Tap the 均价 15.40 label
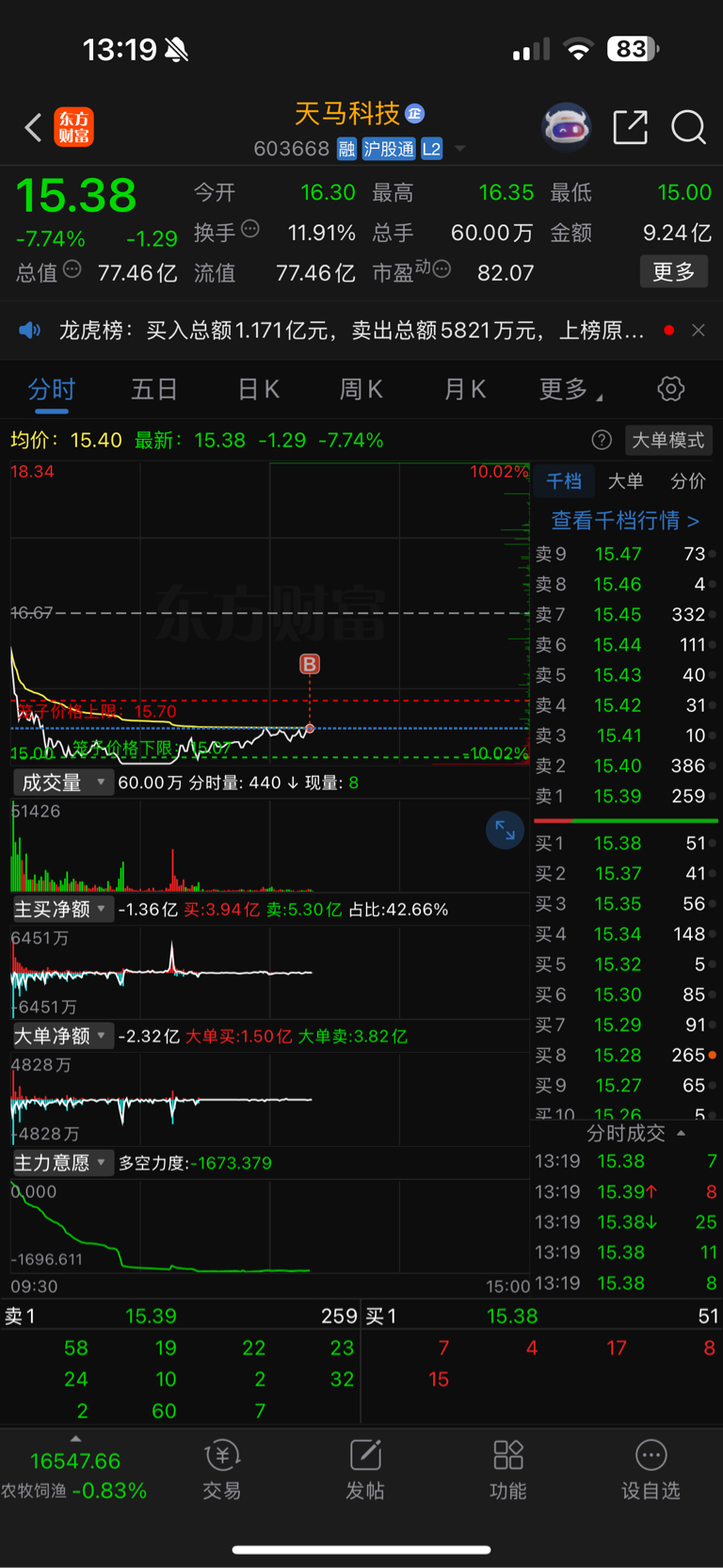Image resolution: width=723 pixels, height=1568 pixels. pyautogui.click(x=66, y=440)
